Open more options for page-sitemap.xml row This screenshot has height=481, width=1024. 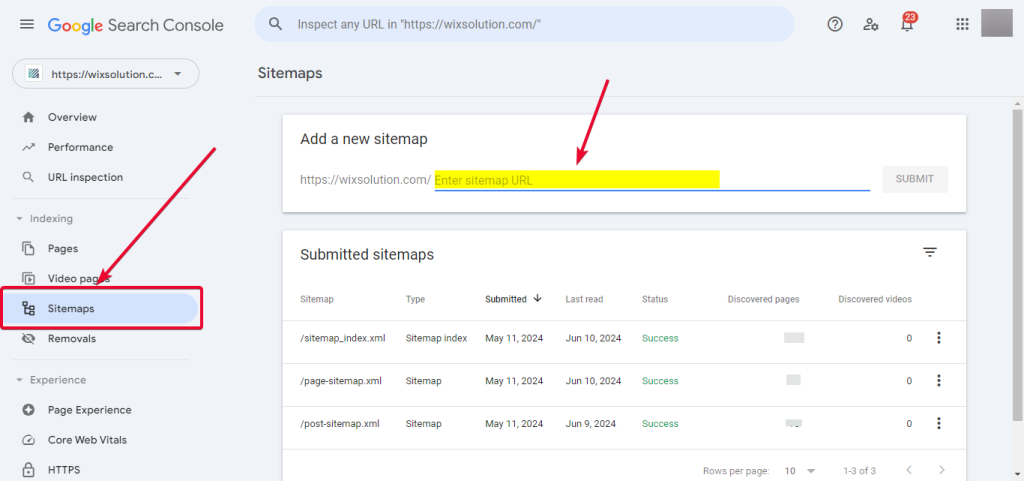[938, 380]
